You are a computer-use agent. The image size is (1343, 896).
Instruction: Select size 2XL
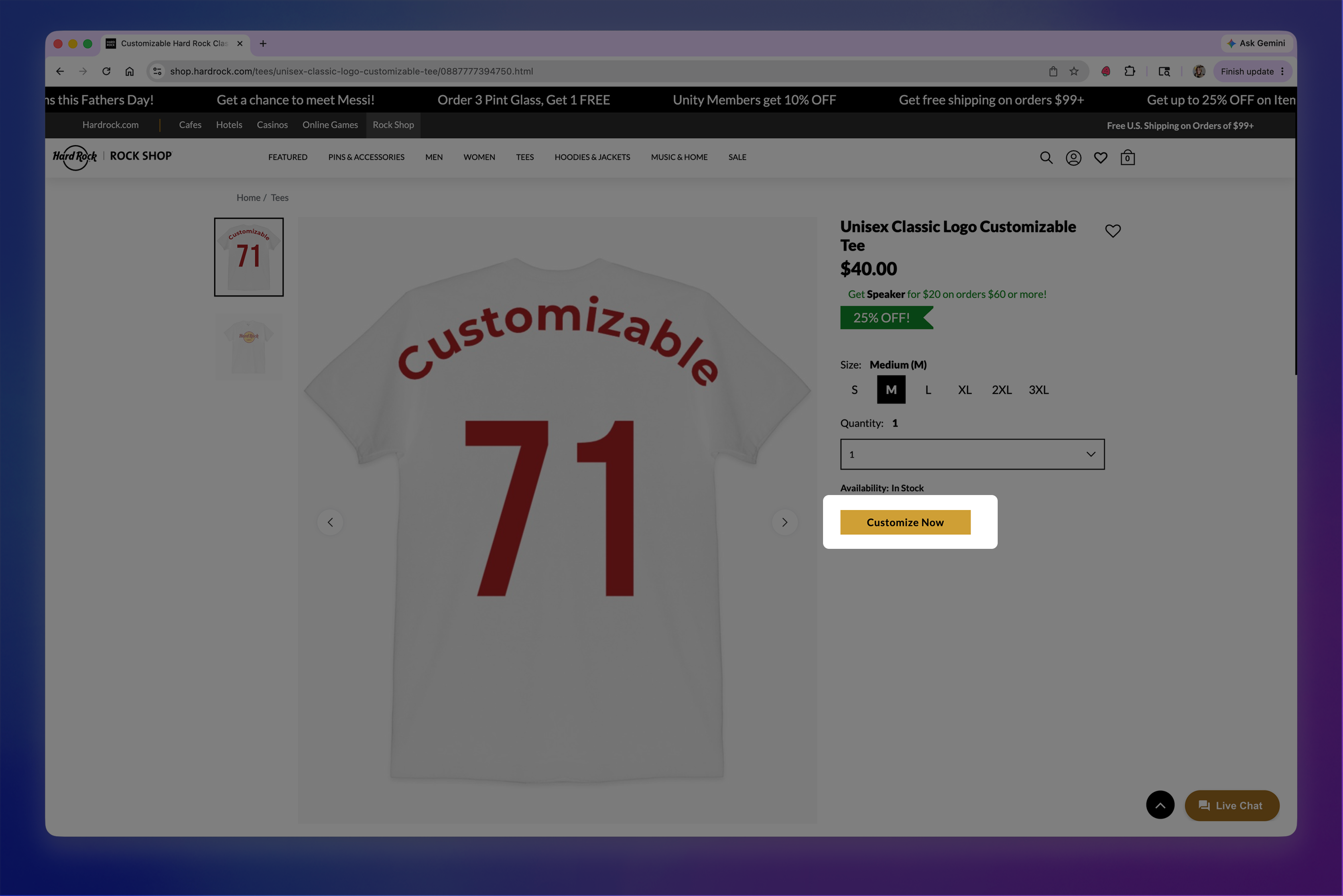coord(1002,390)
